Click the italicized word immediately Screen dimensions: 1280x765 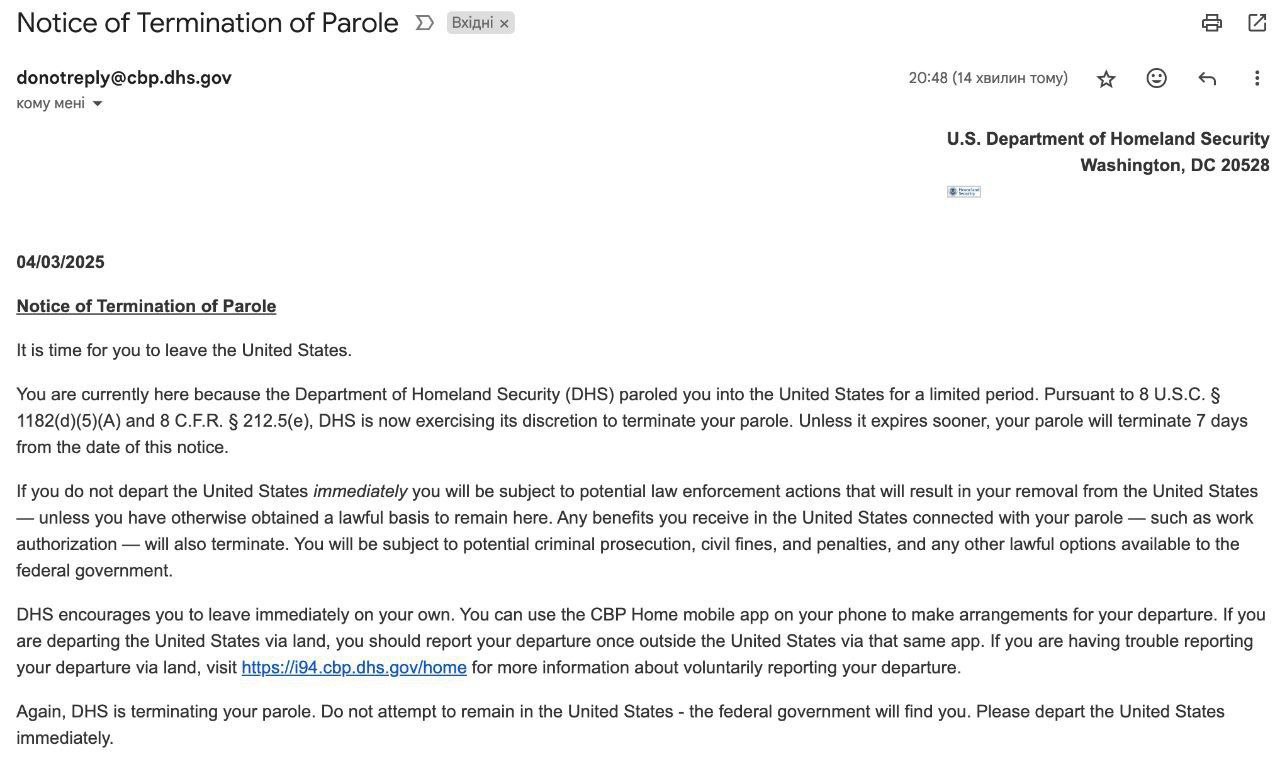coord(360,491)
